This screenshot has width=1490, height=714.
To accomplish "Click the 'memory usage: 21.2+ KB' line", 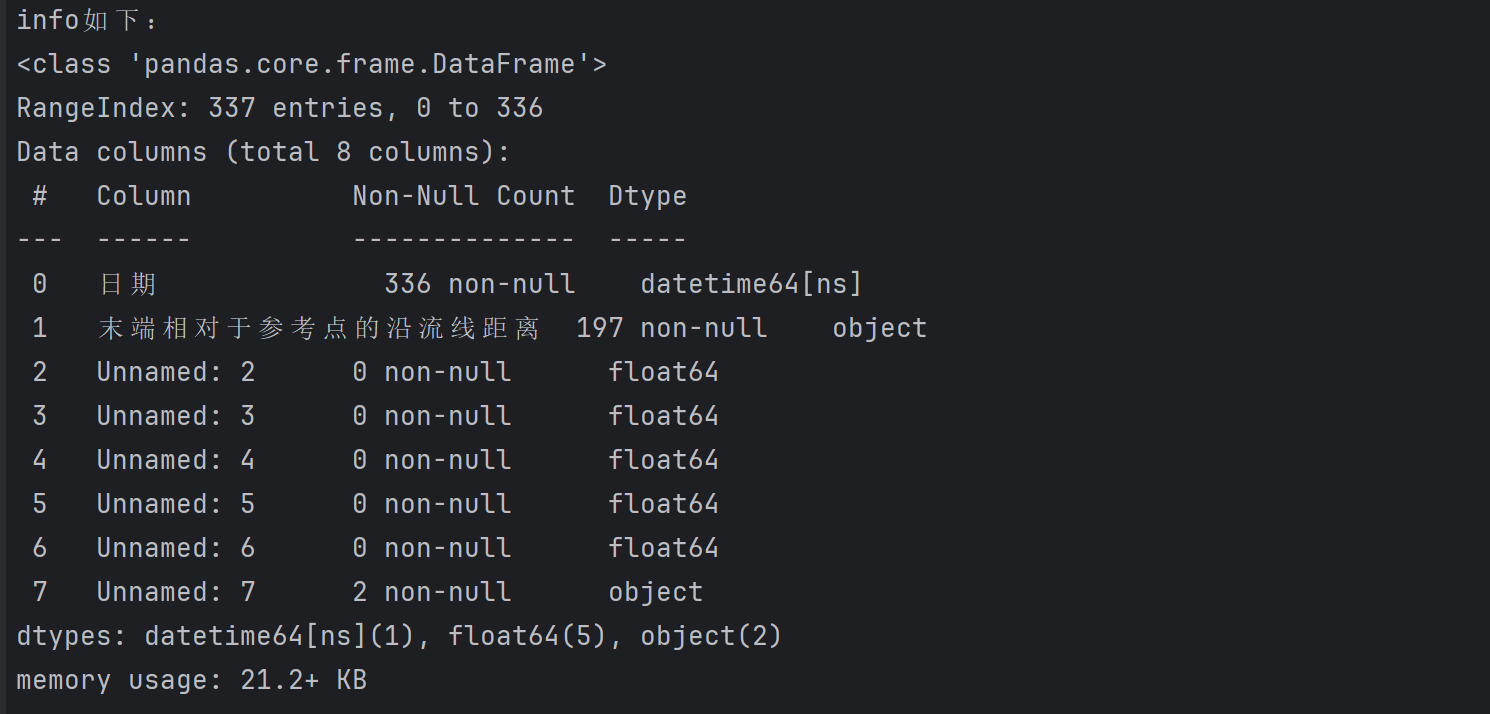I will point(191,681).
